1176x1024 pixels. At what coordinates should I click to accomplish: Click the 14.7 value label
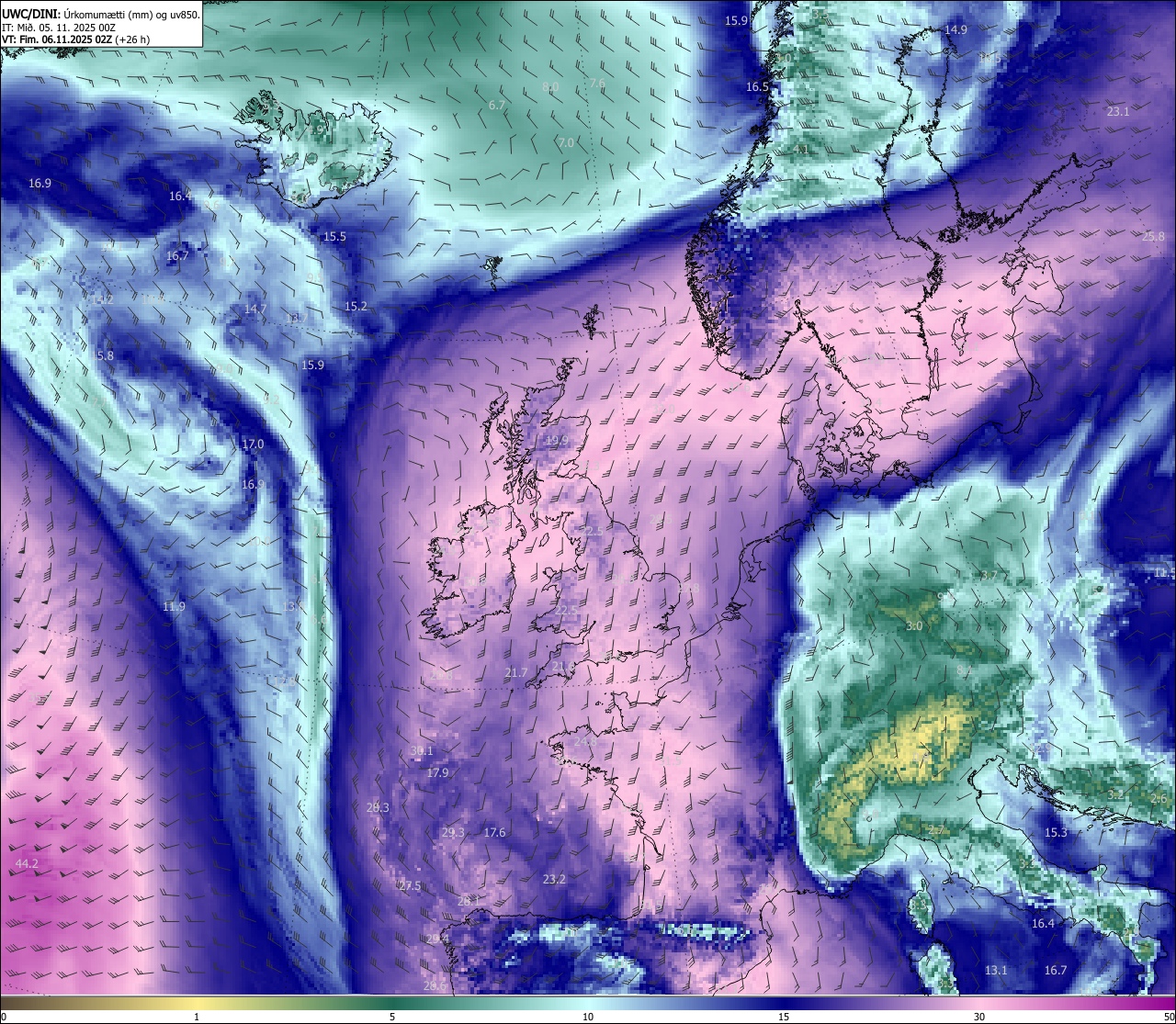click(254, 309)
